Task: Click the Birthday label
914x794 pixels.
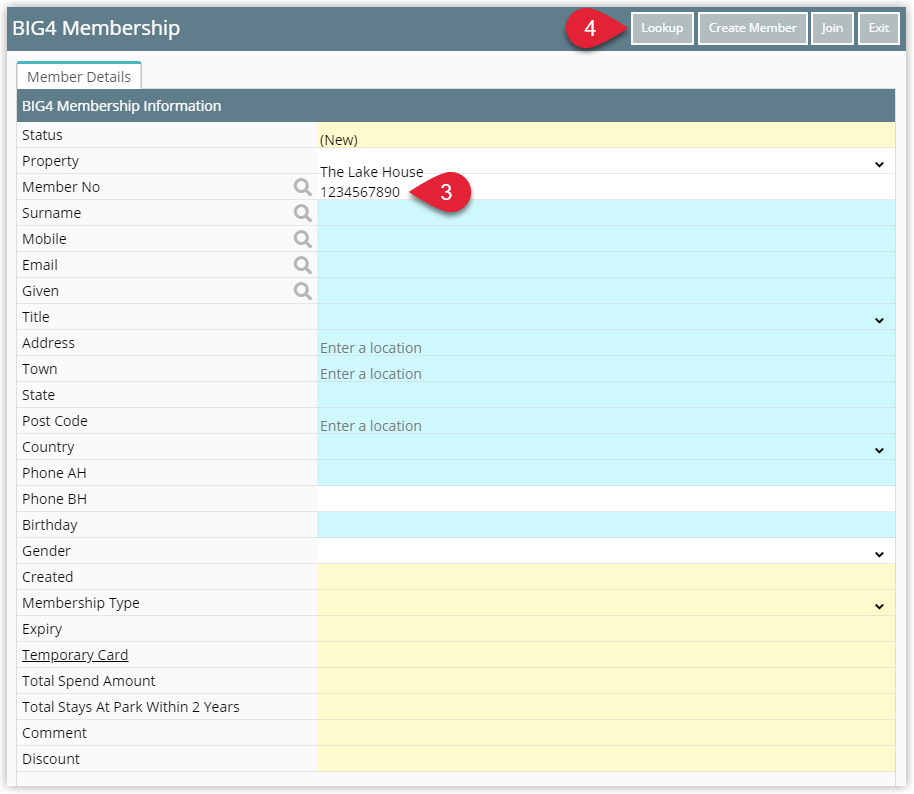Action: [x=50, y=525]
